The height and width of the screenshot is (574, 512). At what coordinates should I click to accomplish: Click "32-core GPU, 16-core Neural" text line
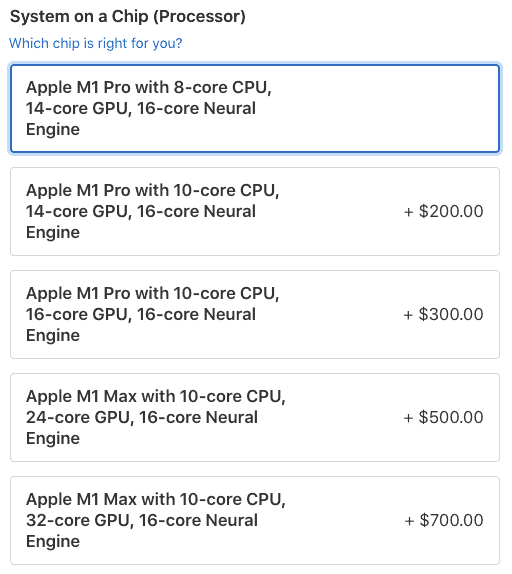[142, 520]
